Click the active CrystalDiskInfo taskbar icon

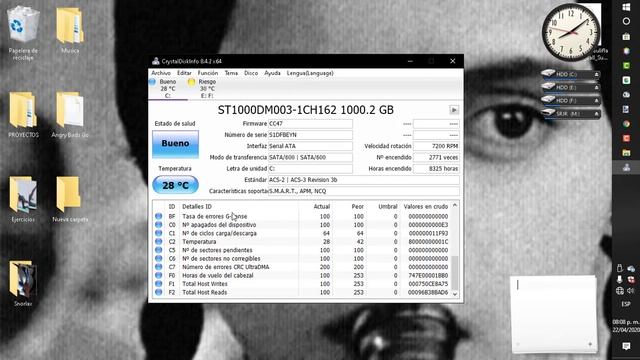[626, 167]
